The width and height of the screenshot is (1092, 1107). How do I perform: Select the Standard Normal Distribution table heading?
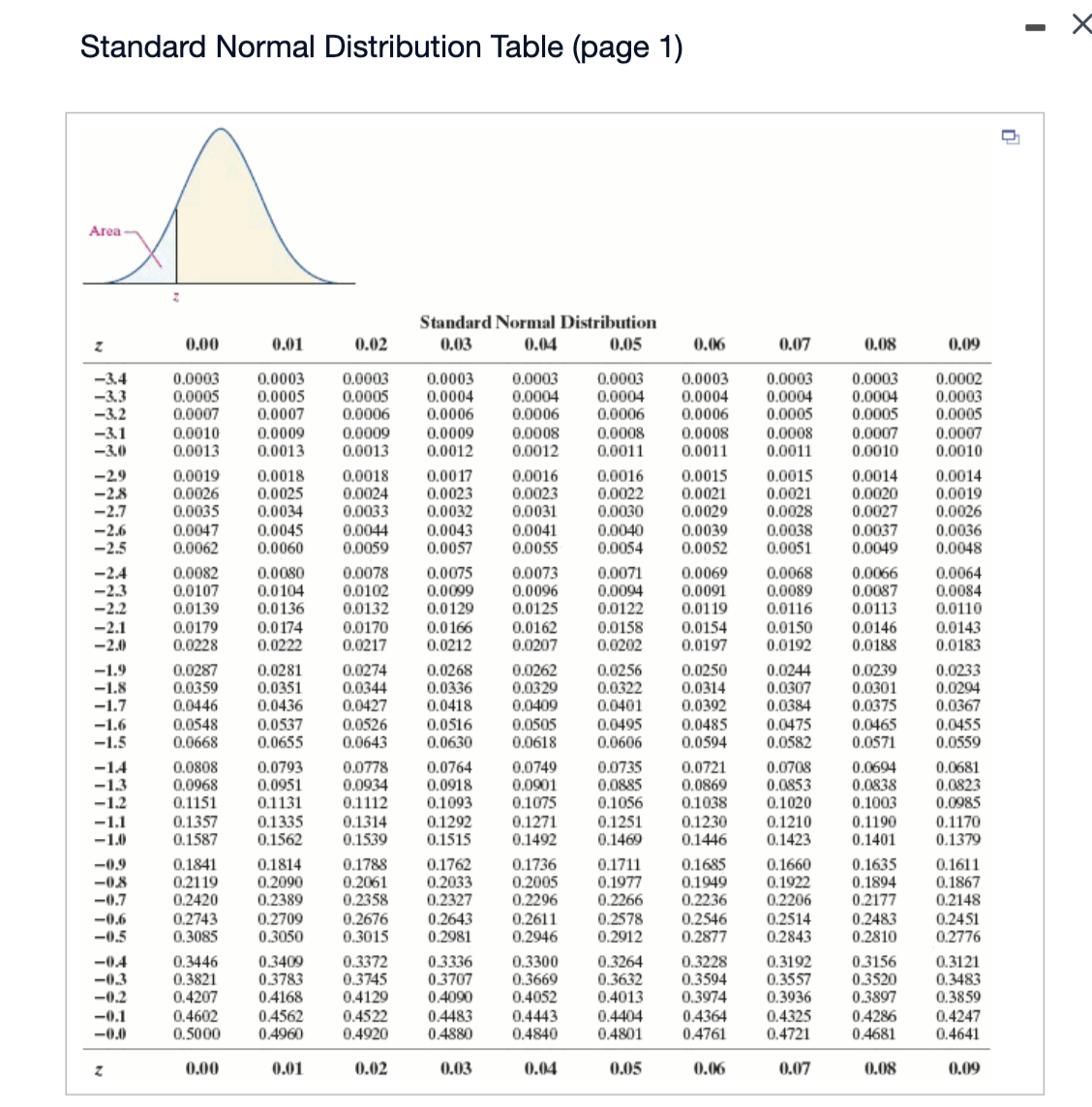[538, 322]
